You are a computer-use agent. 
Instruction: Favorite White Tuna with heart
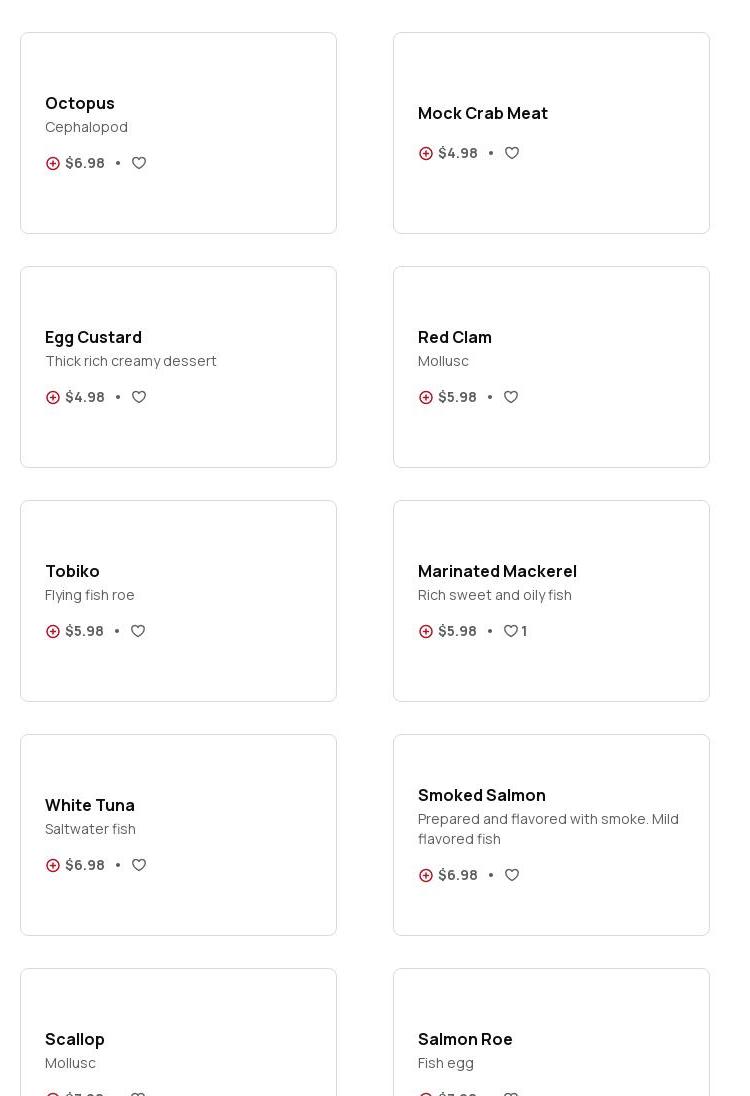click(x=139, y=866)
